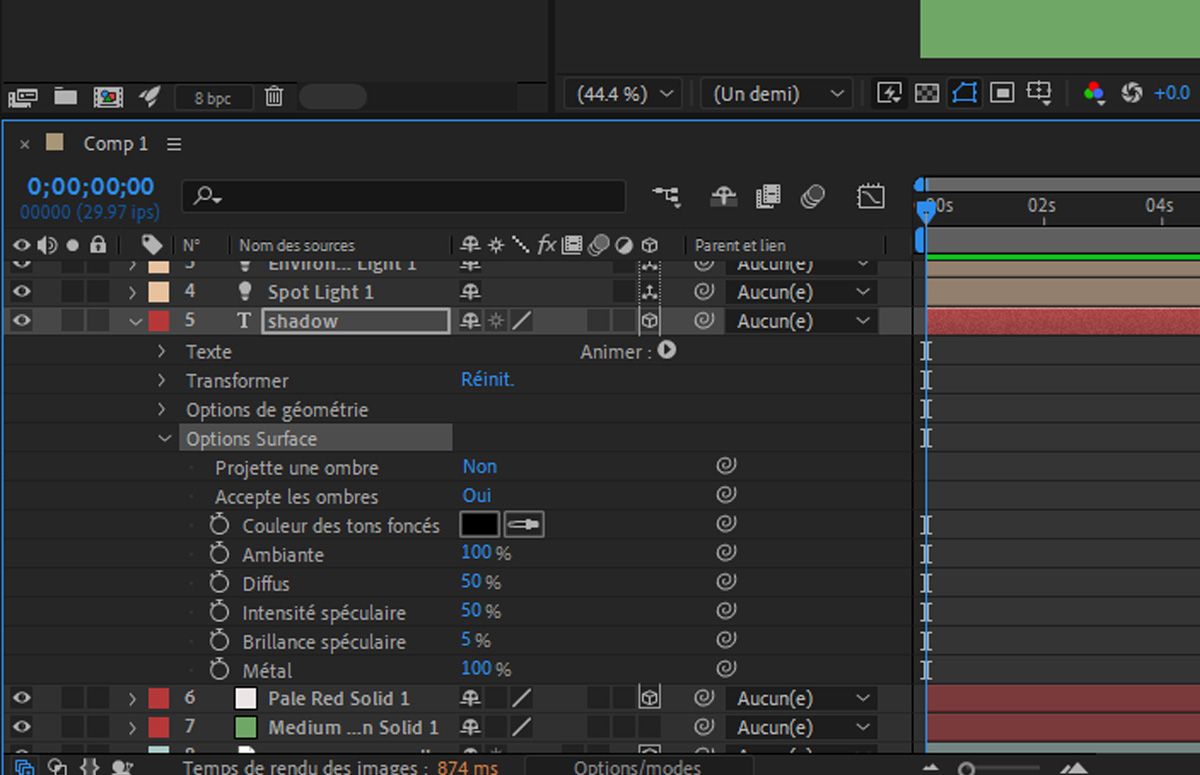The image size is (1200, 775).
Task: Click the Nom des sources column header
Action: [296, 245]
